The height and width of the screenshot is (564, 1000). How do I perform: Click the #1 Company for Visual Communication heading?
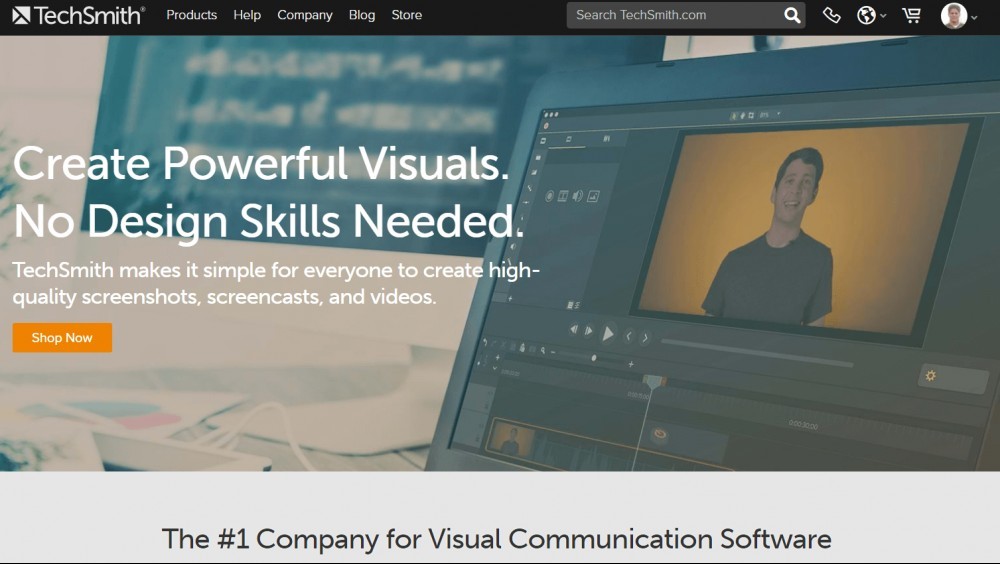point(497,539)
